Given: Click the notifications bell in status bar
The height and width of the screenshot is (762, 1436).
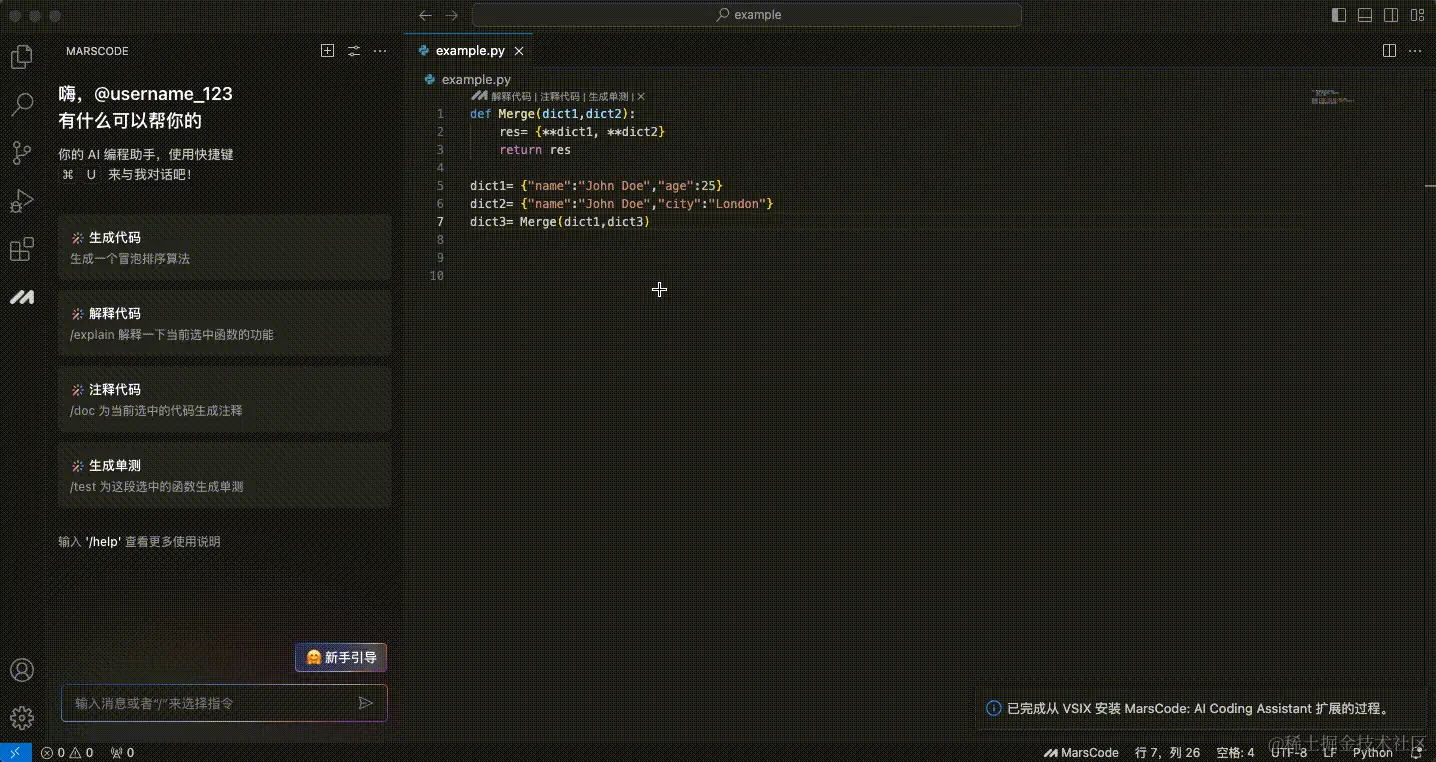Looking at the screenshot, I should 1416,752.
